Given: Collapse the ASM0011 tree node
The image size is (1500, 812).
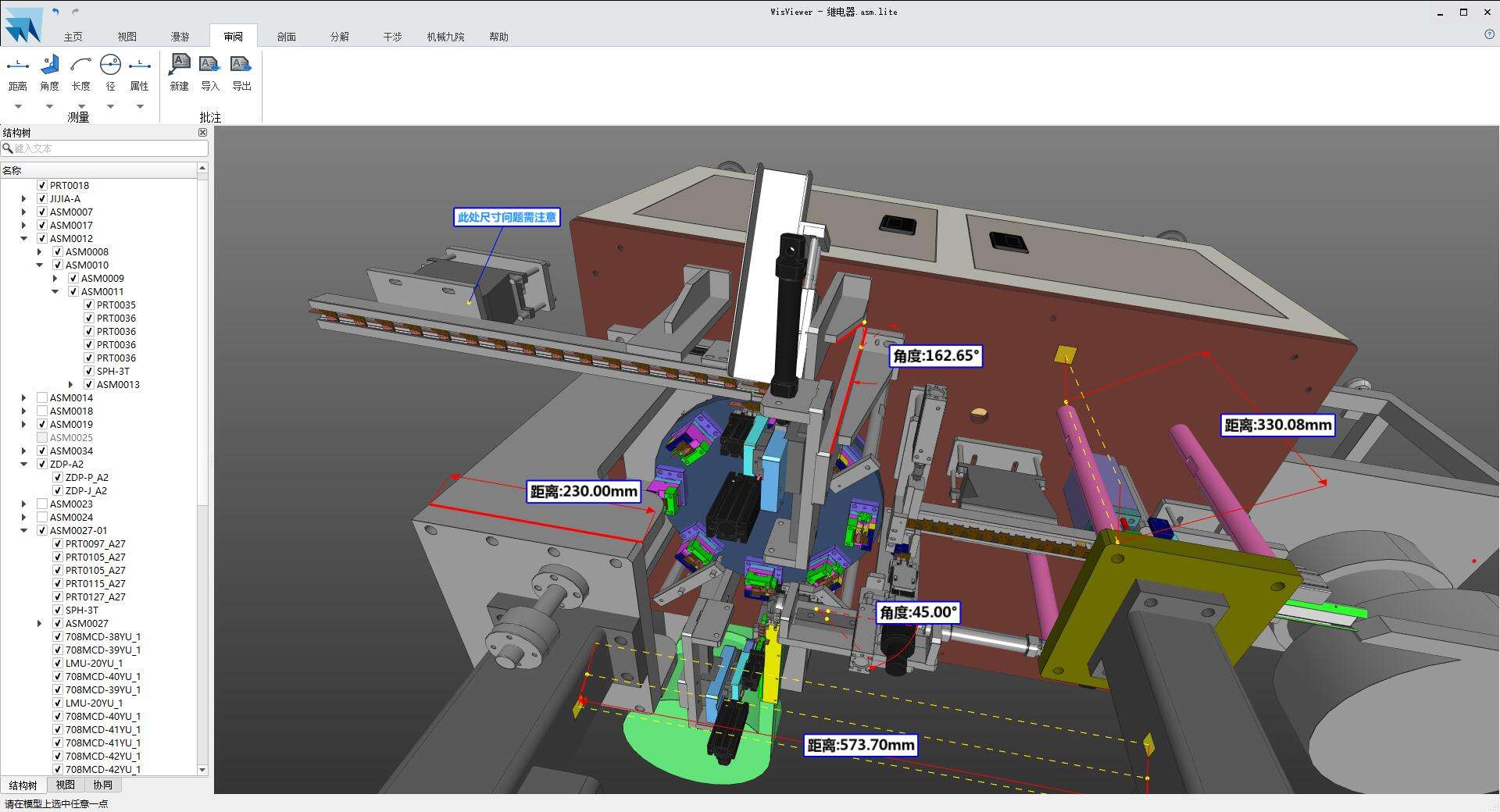Looking at the screenshot, I should pyautogui.click(x=55, y=292).
